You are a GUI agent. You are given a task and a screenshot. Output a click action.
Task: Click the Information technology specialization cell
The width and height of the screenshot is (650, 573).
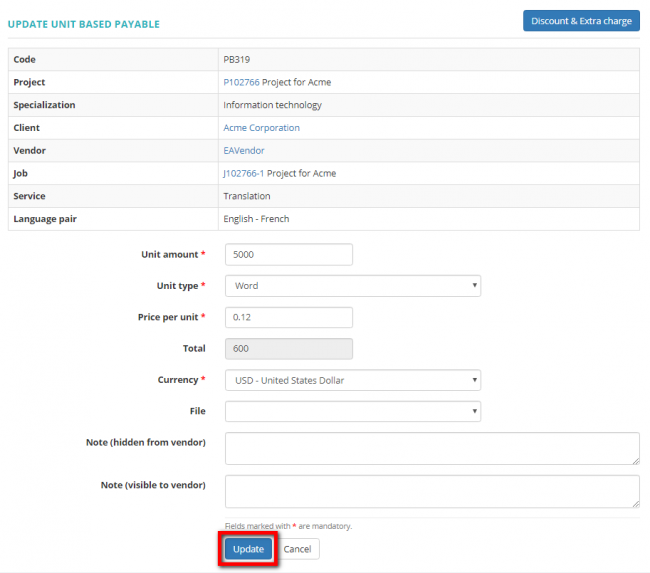point(272,105)
